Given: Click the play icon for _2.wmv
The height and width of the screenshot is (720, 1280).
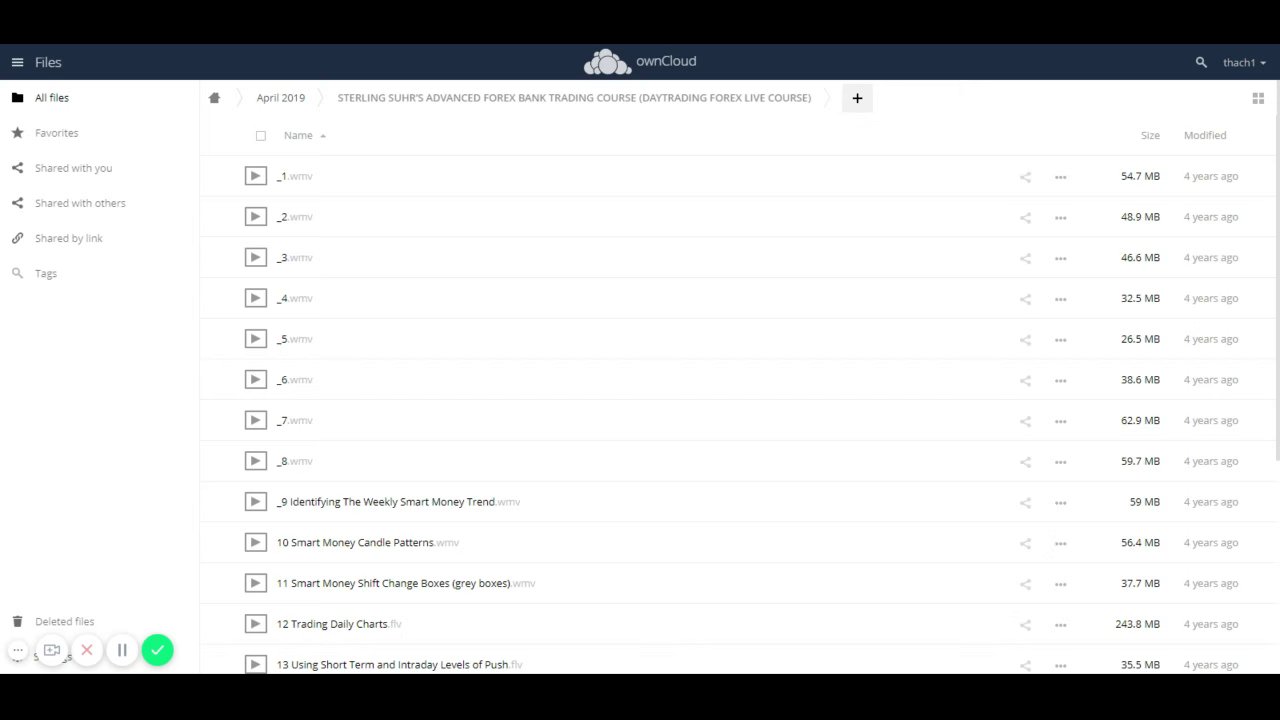Looking at the screenshot, I should (256, 217).
